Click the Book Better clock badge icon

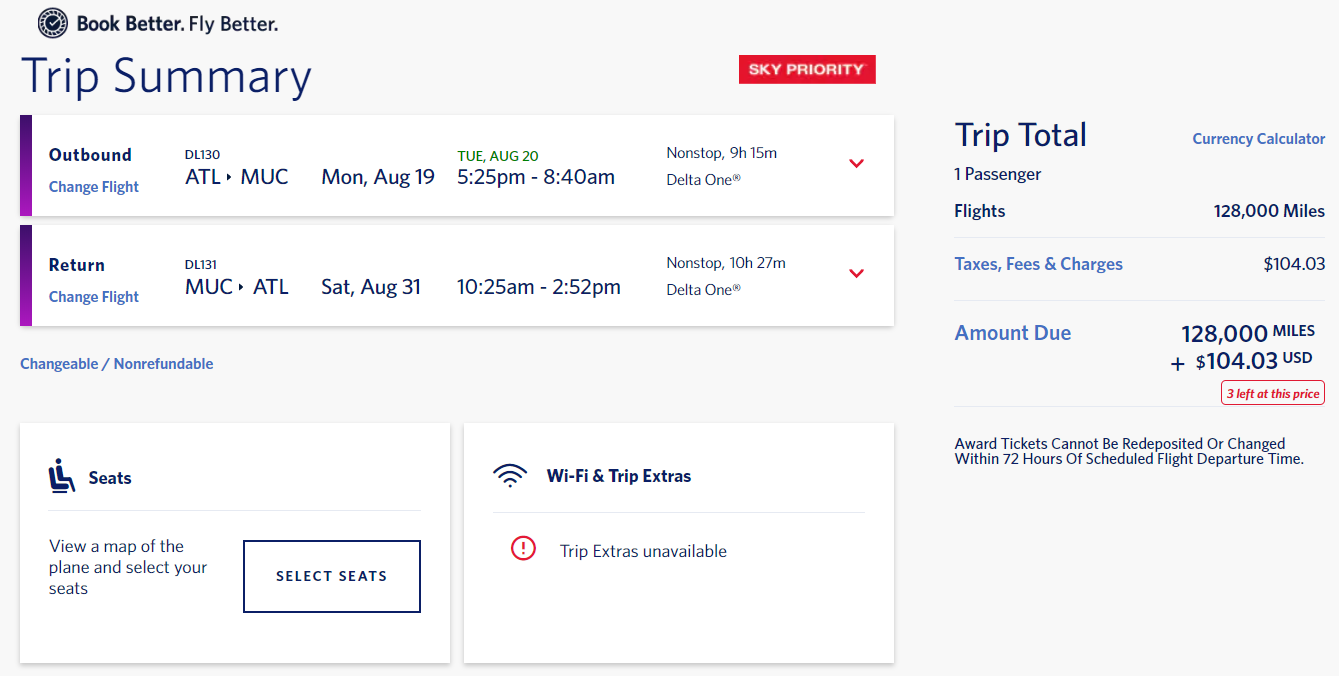[x=53, y=22]
